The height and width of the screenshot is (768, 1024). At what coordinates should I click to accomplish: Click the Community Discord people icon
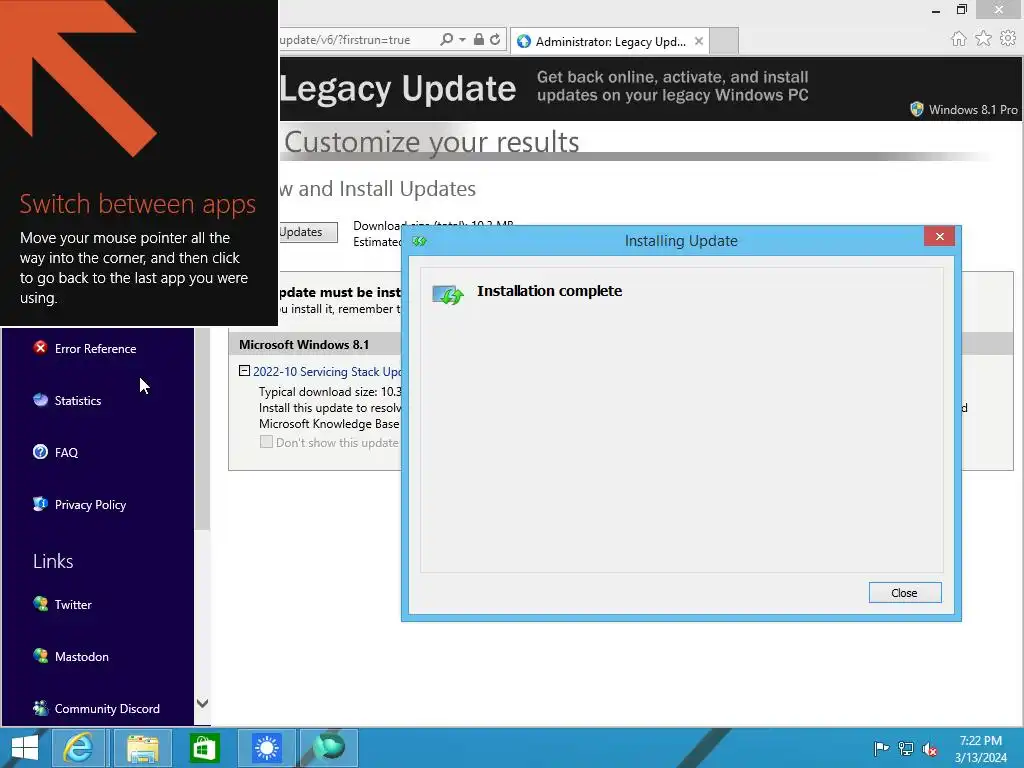pyautogui.click(x=40, y=707)
